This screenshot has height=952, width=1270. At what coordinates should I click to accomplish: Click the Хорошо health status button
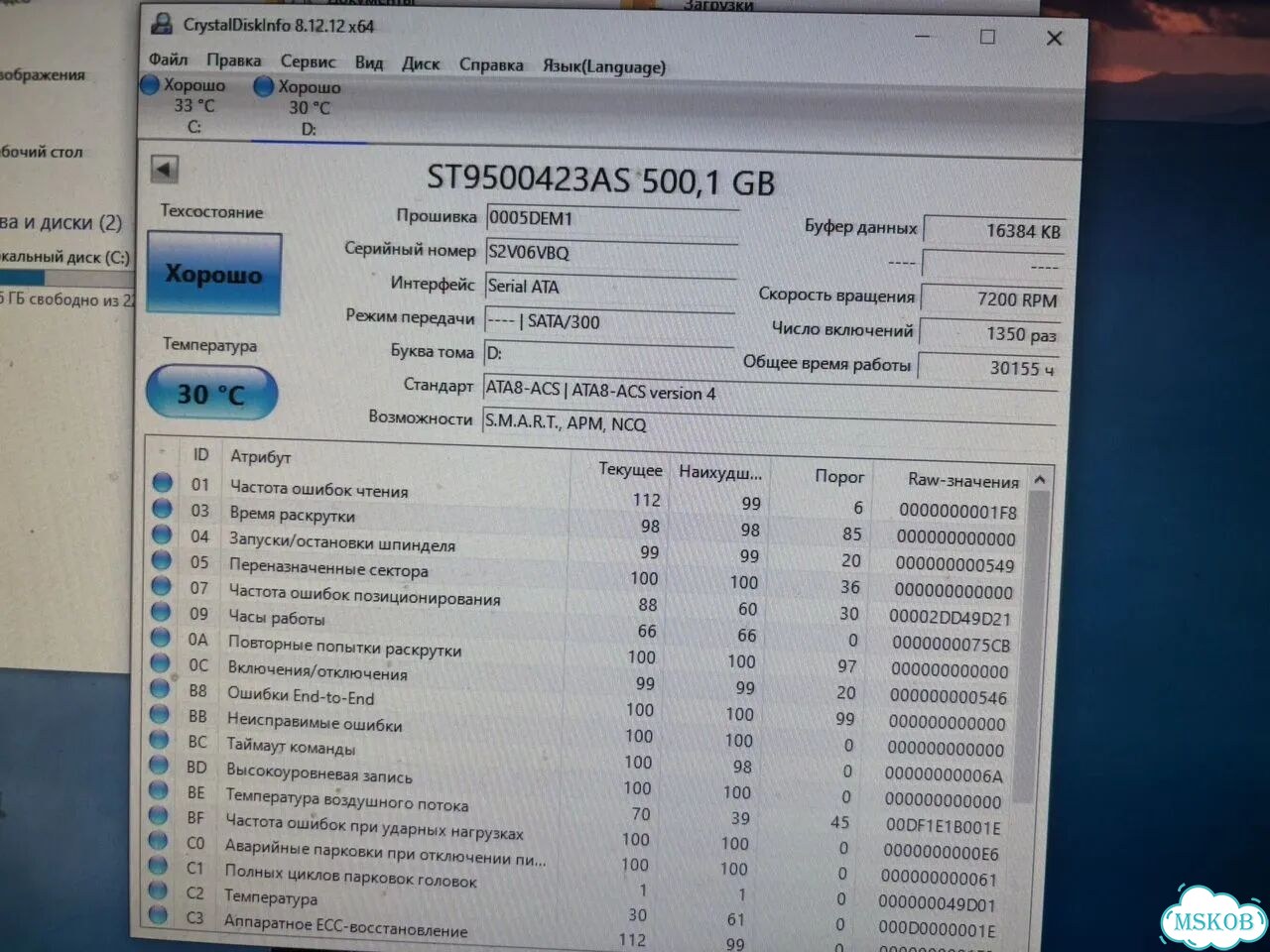[x=214, y=274]
